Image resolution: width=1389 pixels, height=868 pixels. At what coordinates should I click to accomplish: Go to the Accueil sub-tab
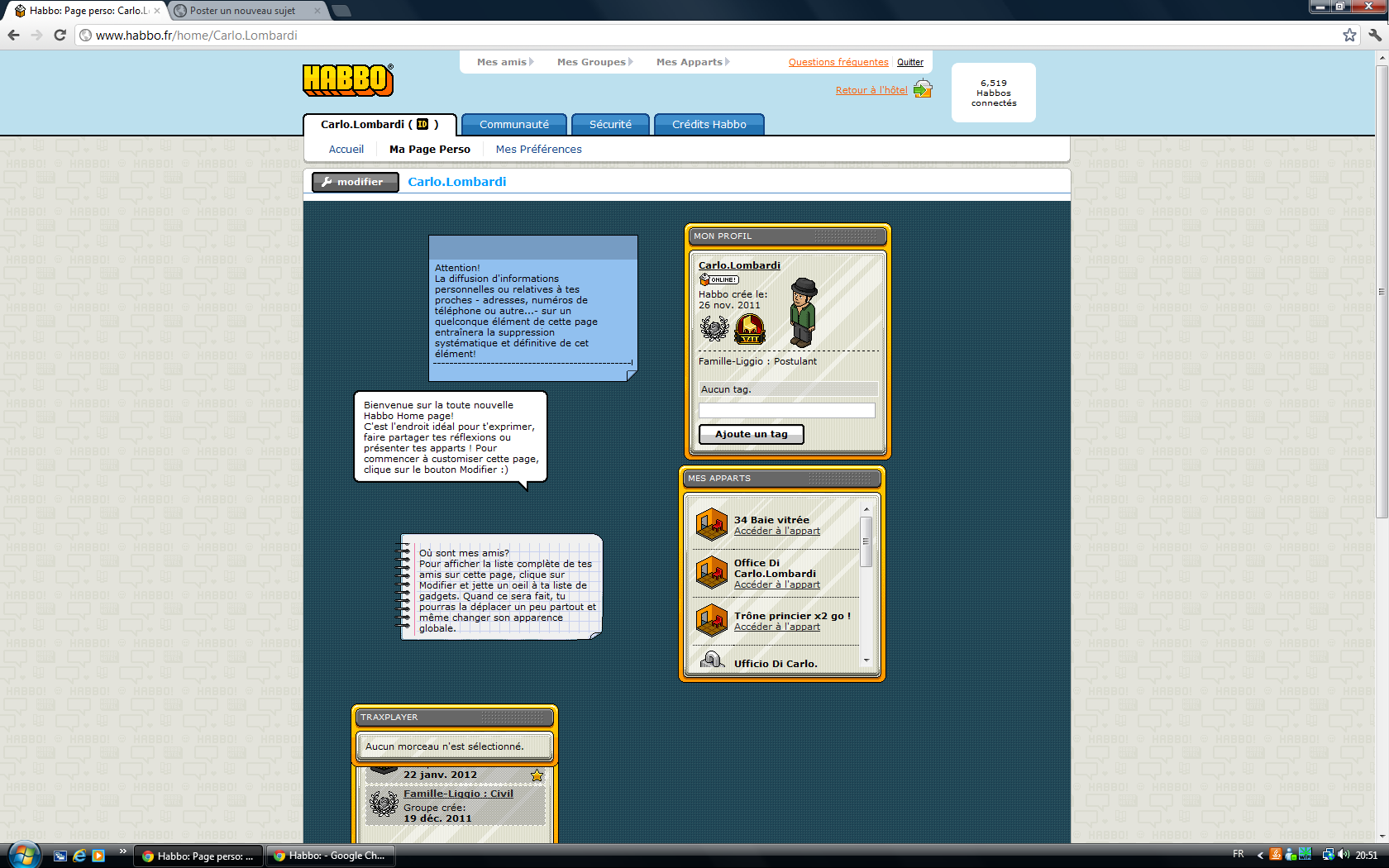pyautogui.click(x=346, y=149)
